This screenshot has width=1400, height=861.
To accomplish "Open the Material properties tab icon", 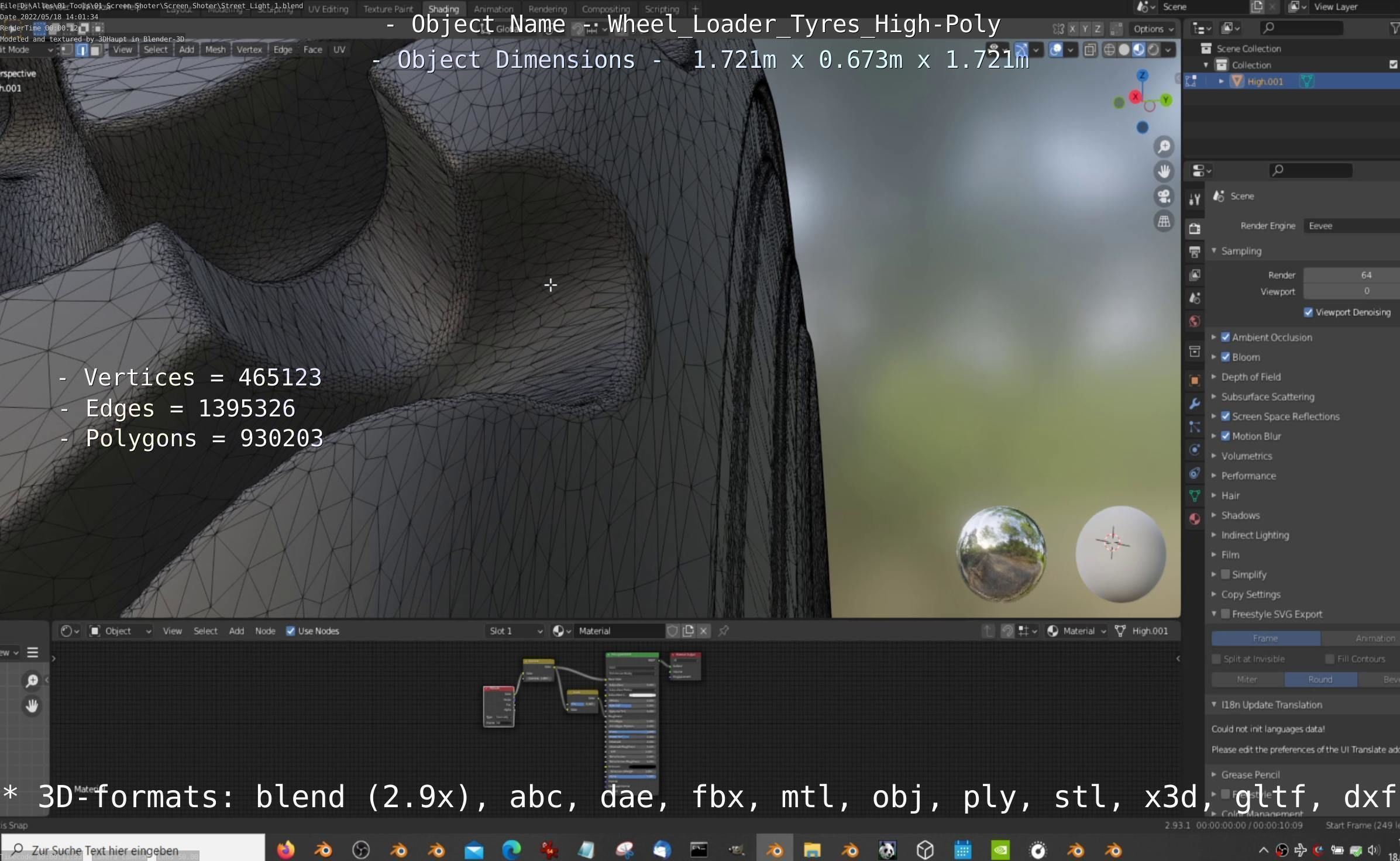I will (x=1195, y=519).
